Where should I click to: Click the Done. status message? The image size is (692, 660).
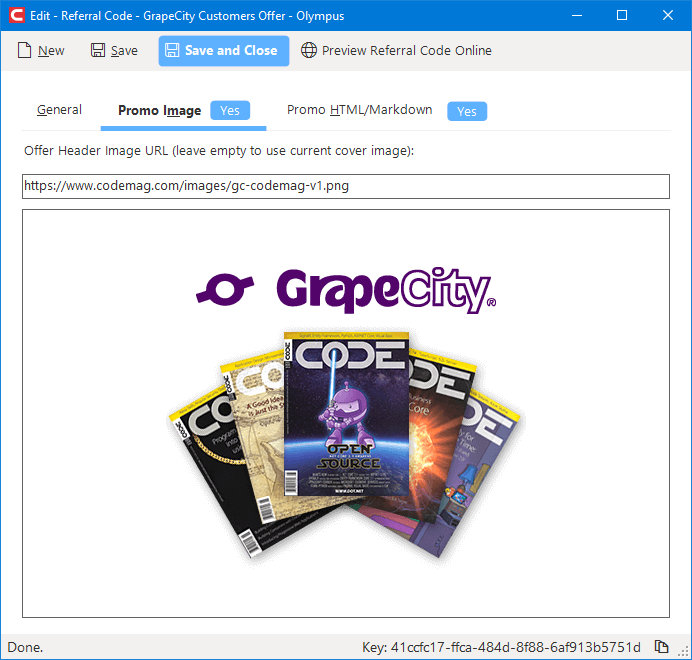click(x=25, y=647)
